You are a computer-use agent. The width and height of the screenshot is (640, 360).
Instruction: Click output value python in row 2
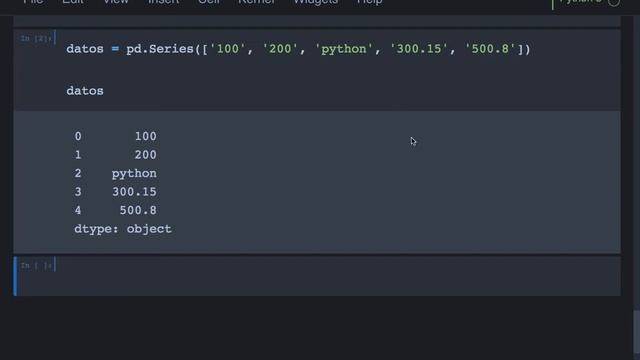(x=134, y=174)
